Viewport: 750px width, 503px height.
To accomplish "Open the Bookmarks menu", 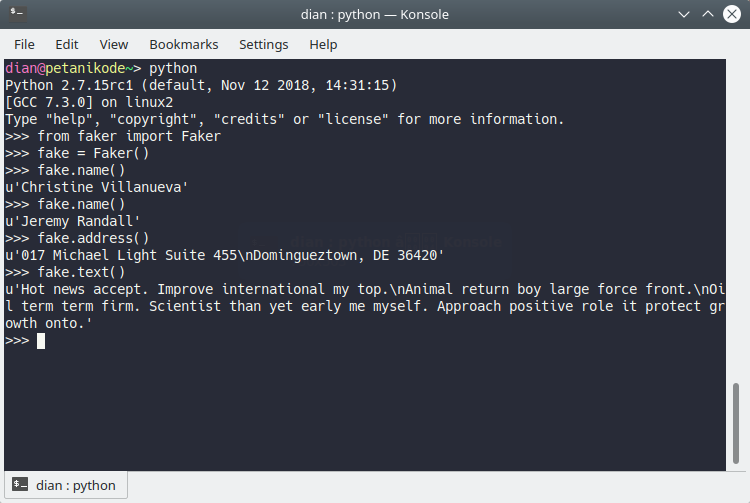I will click(x=183, y=44).
